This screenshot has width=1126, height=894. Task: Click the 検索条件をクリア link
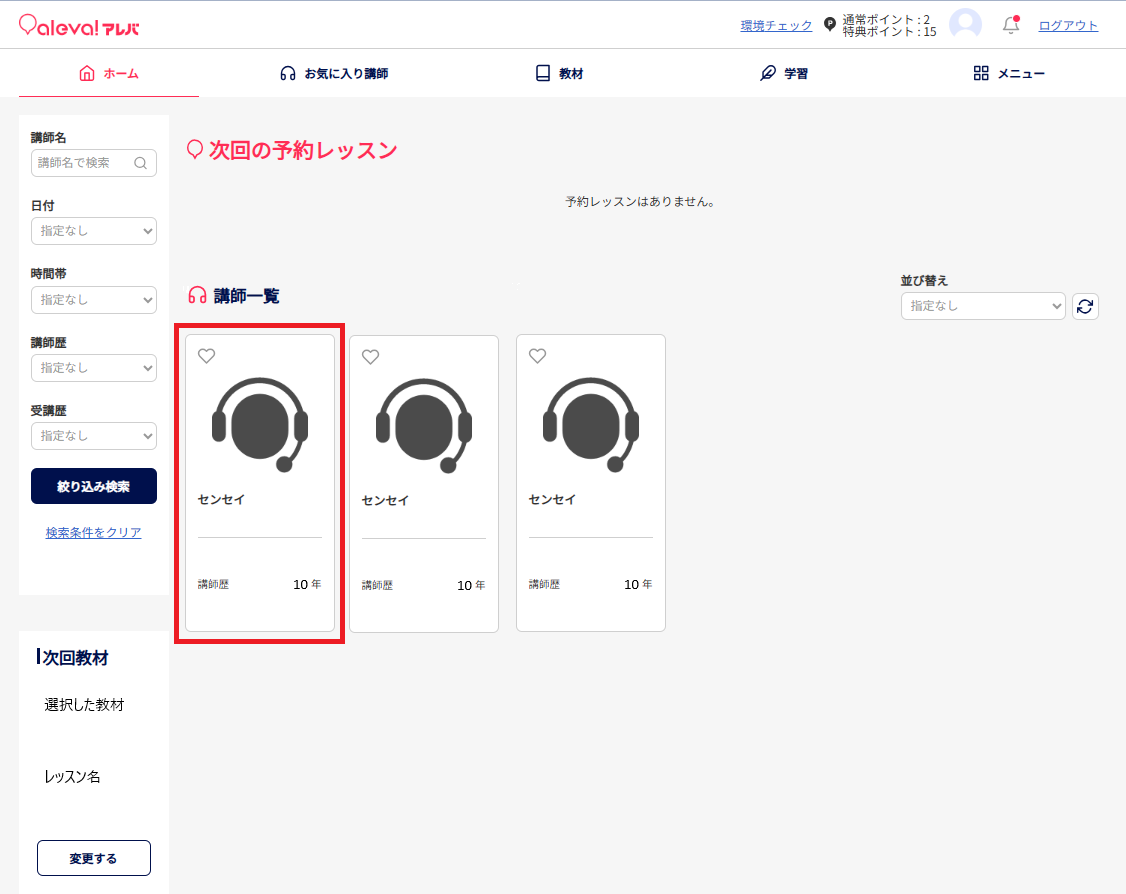94,533
